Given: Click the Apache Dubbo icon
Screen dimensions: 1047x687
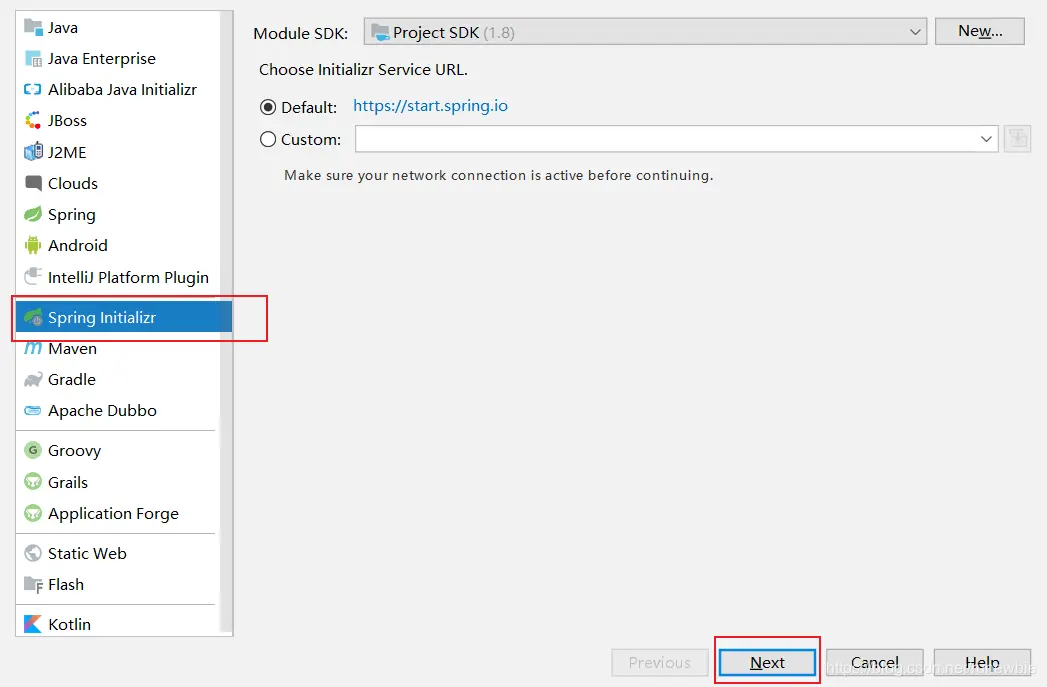Looking at the screenshot, I should 33,411.
